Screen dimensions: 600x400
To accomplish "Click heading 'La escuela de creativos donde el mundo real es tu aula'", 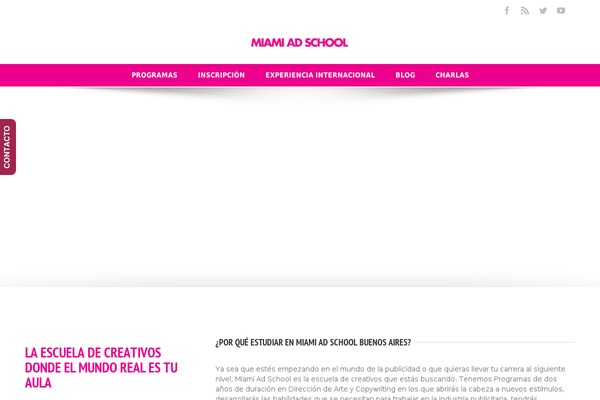I will coord(101,367).
